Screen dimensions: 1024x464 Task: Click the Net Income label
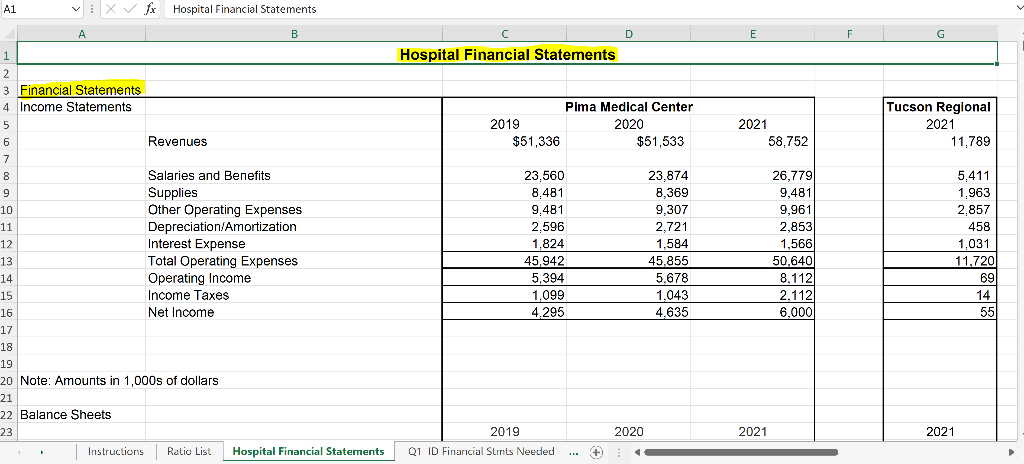pos(294,312)
